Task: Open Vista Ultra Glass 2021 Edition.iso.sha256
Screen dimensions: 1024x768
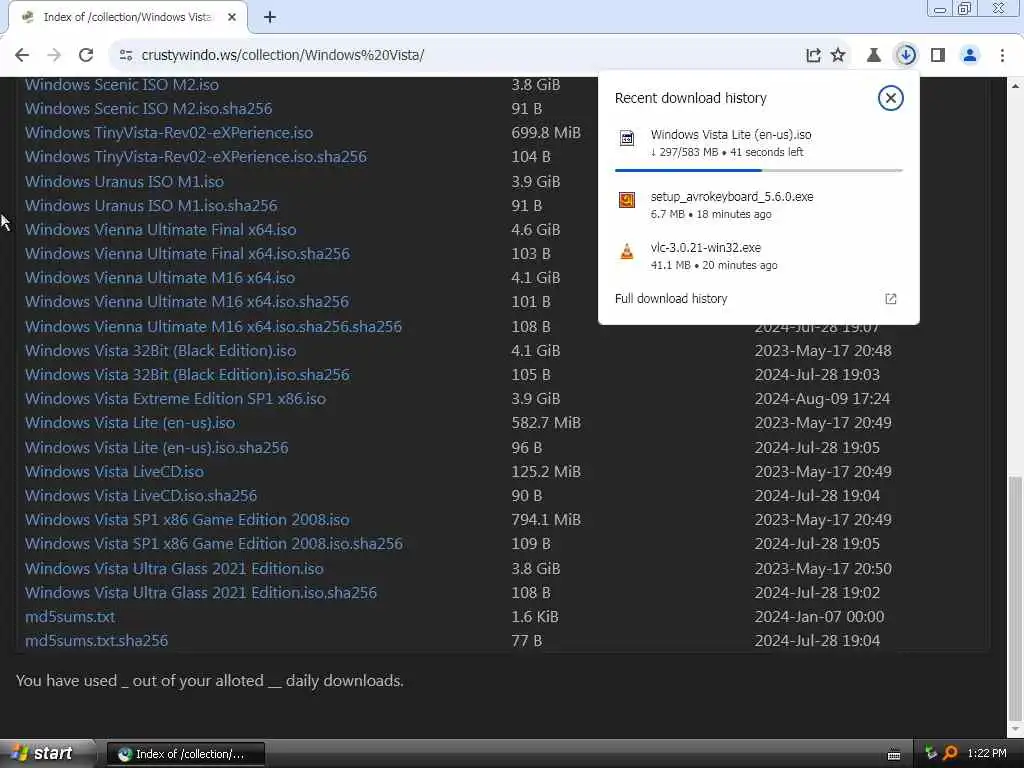Action: (x=201, y=593)
